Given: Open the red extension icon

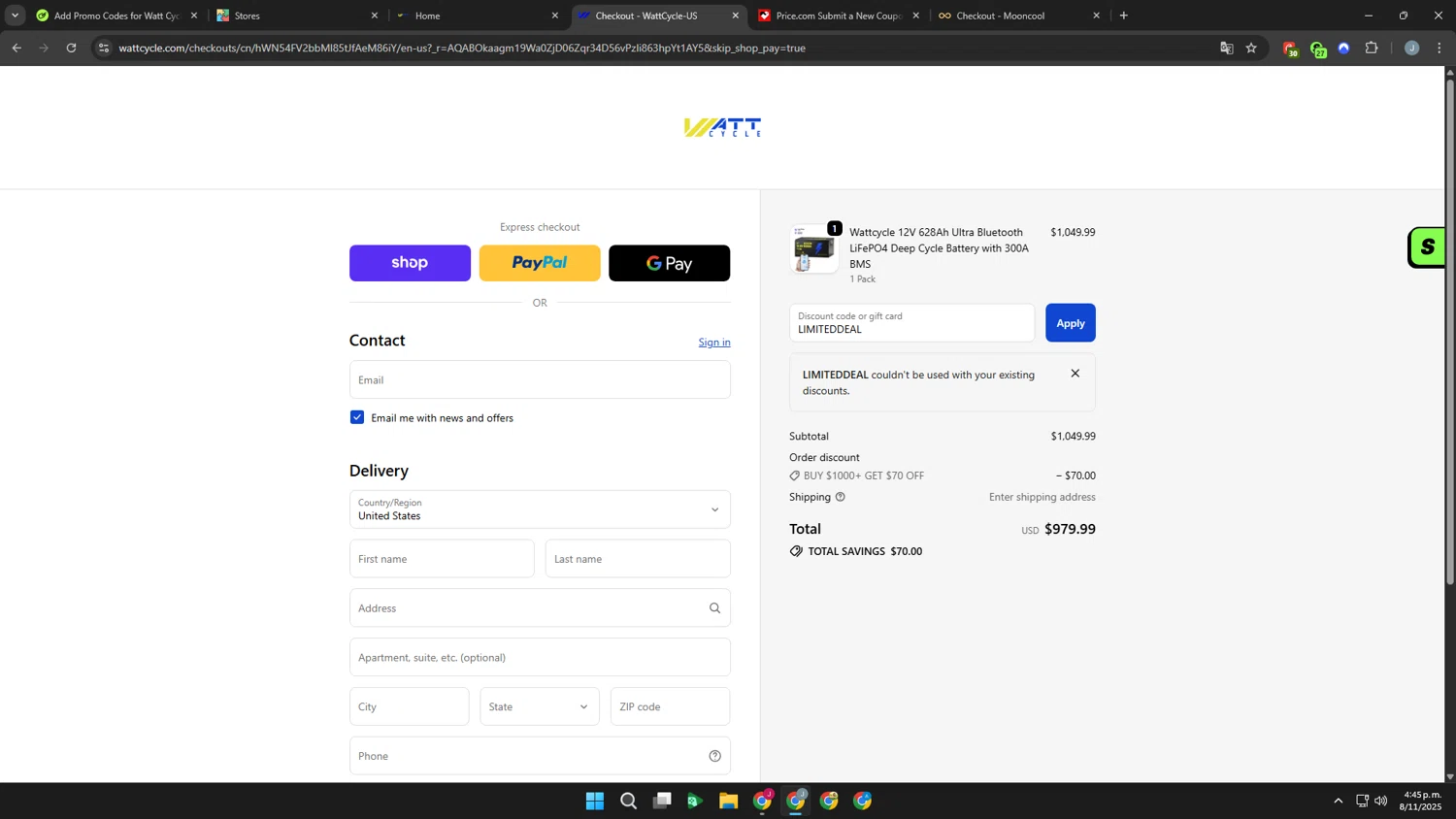Looking at the screenshot, I should (x=1290, y=49).
